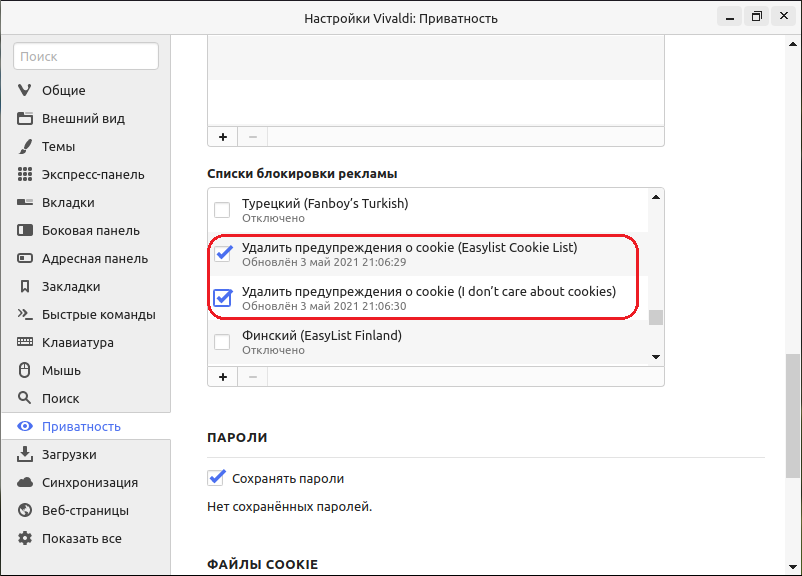
Task: Click the Мышь mouse icon
Action: click(x=25, y=370)
